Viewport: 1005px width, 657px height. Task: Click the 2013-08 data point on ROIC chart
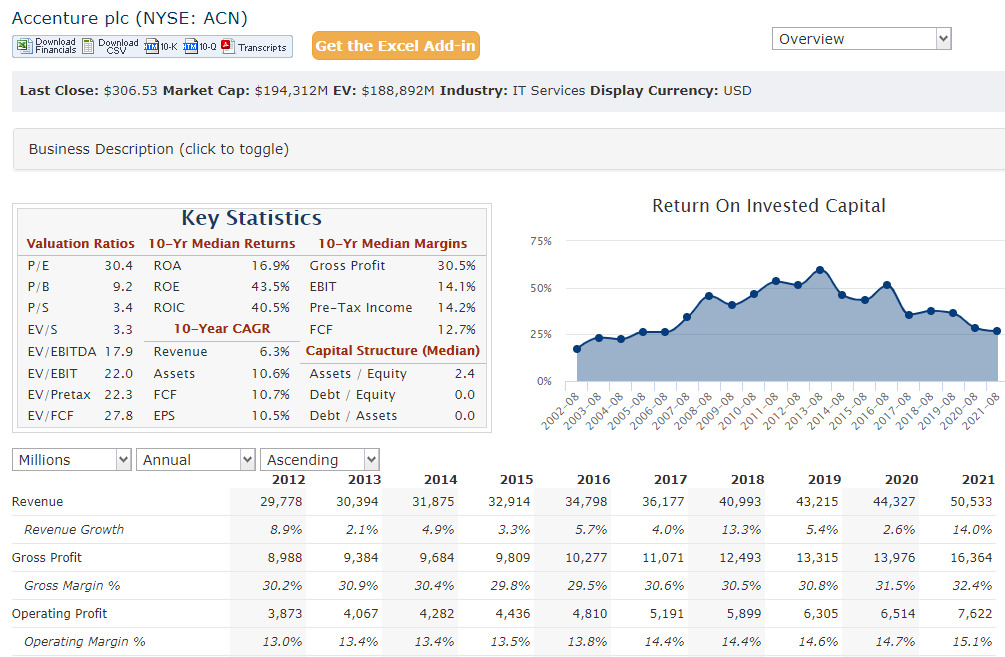click(x=820, y=270)
